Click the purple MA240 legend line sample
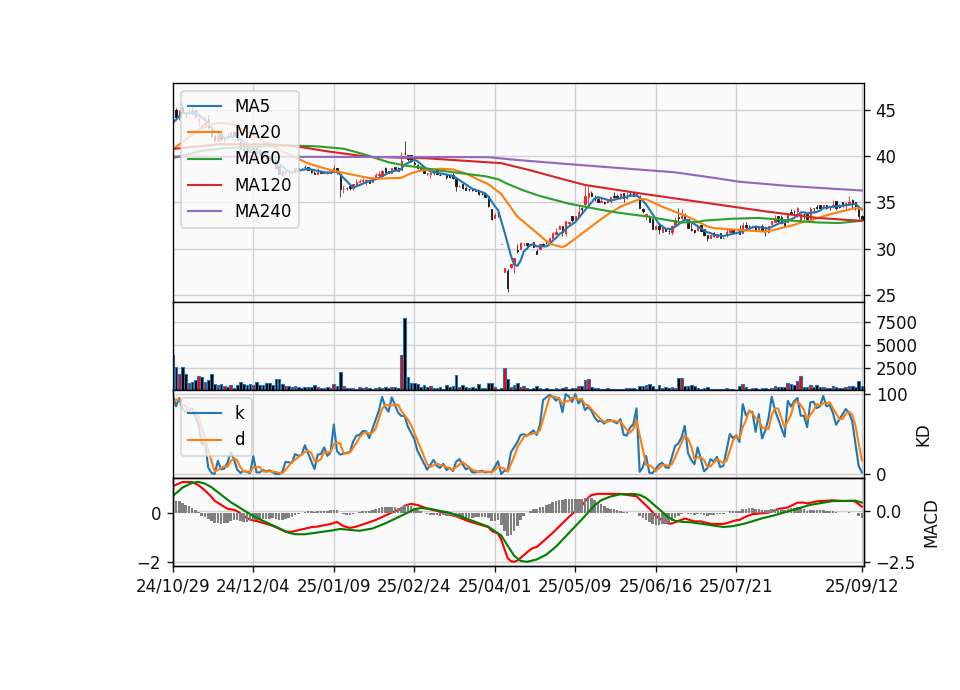 [x=204, y=211]
